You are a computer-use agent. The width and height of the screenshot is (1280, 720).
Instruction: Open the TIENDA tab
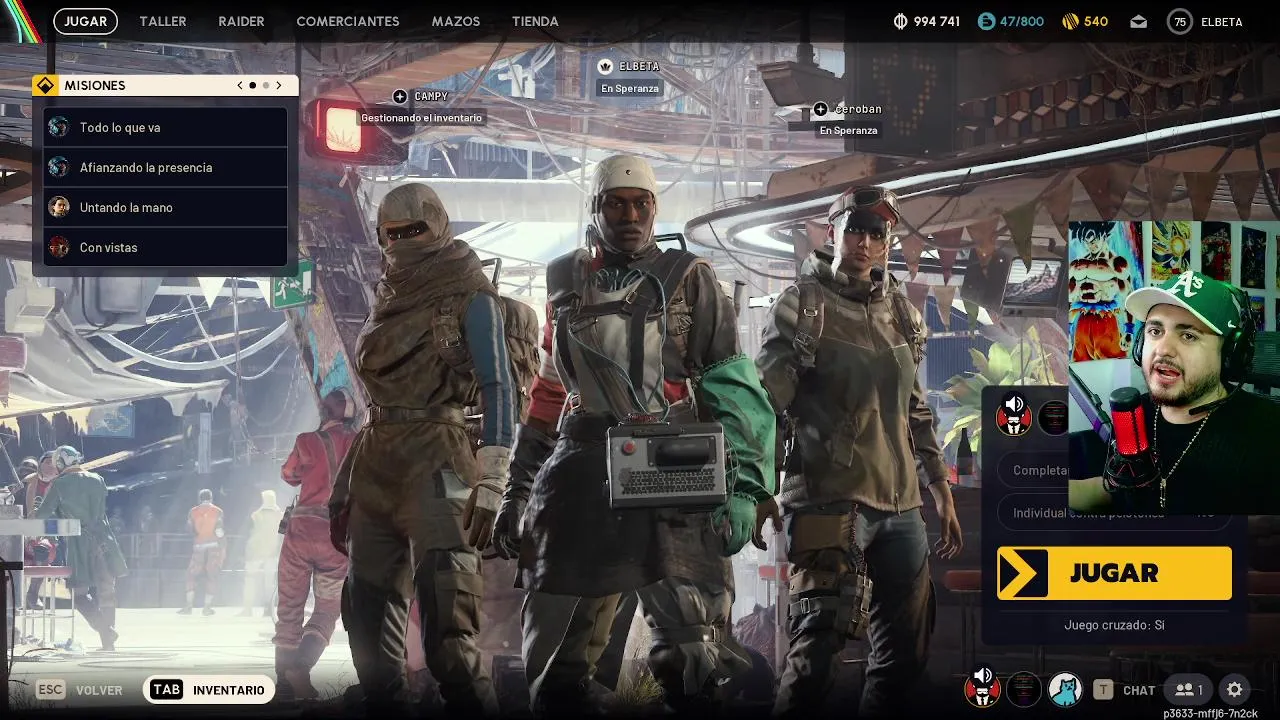[x=535, y=21]
